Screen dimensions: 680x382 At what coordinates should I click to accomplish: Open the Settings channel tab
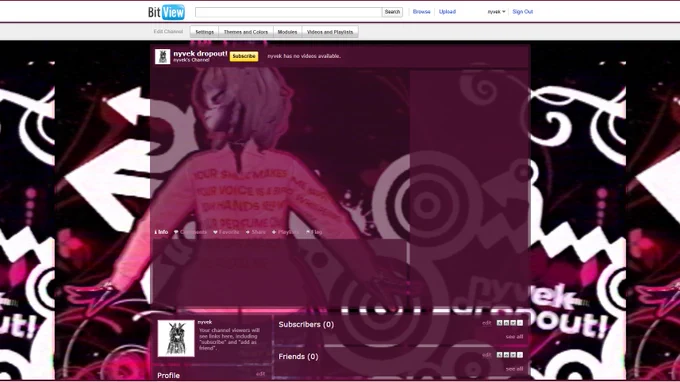click(204, 32)
